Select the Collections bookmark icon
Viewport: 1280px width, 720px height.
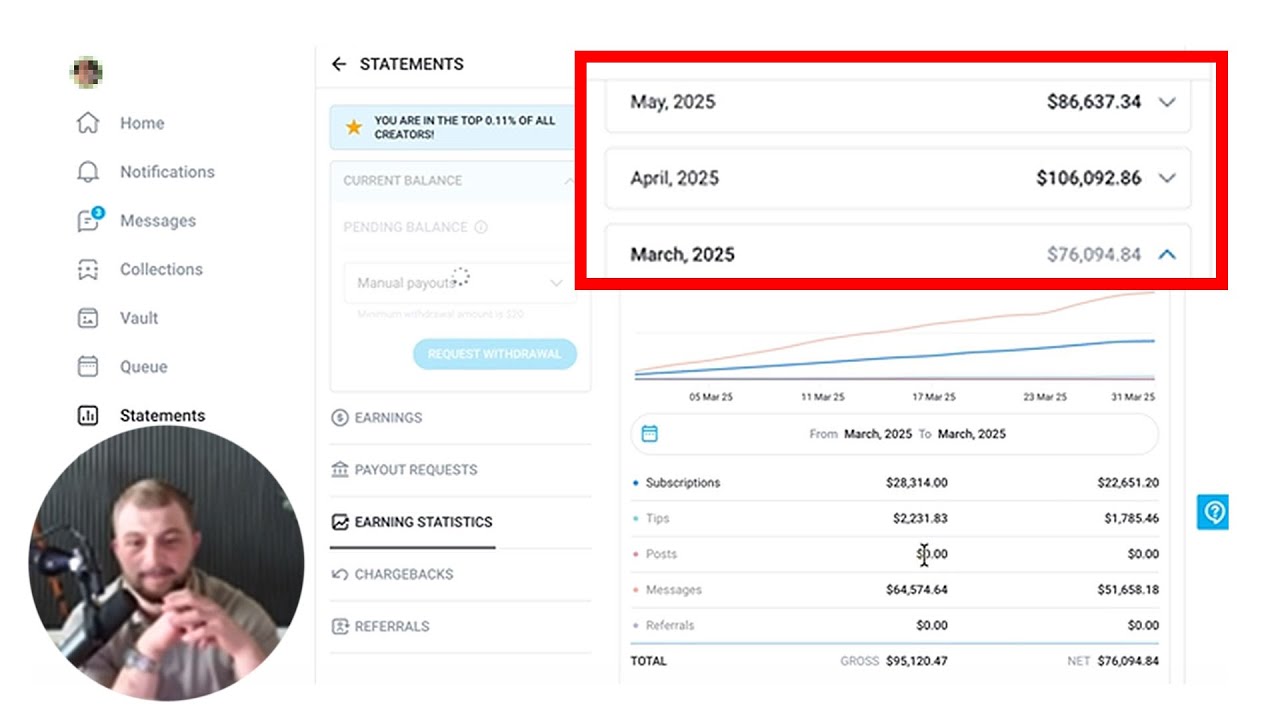(88, 269)
